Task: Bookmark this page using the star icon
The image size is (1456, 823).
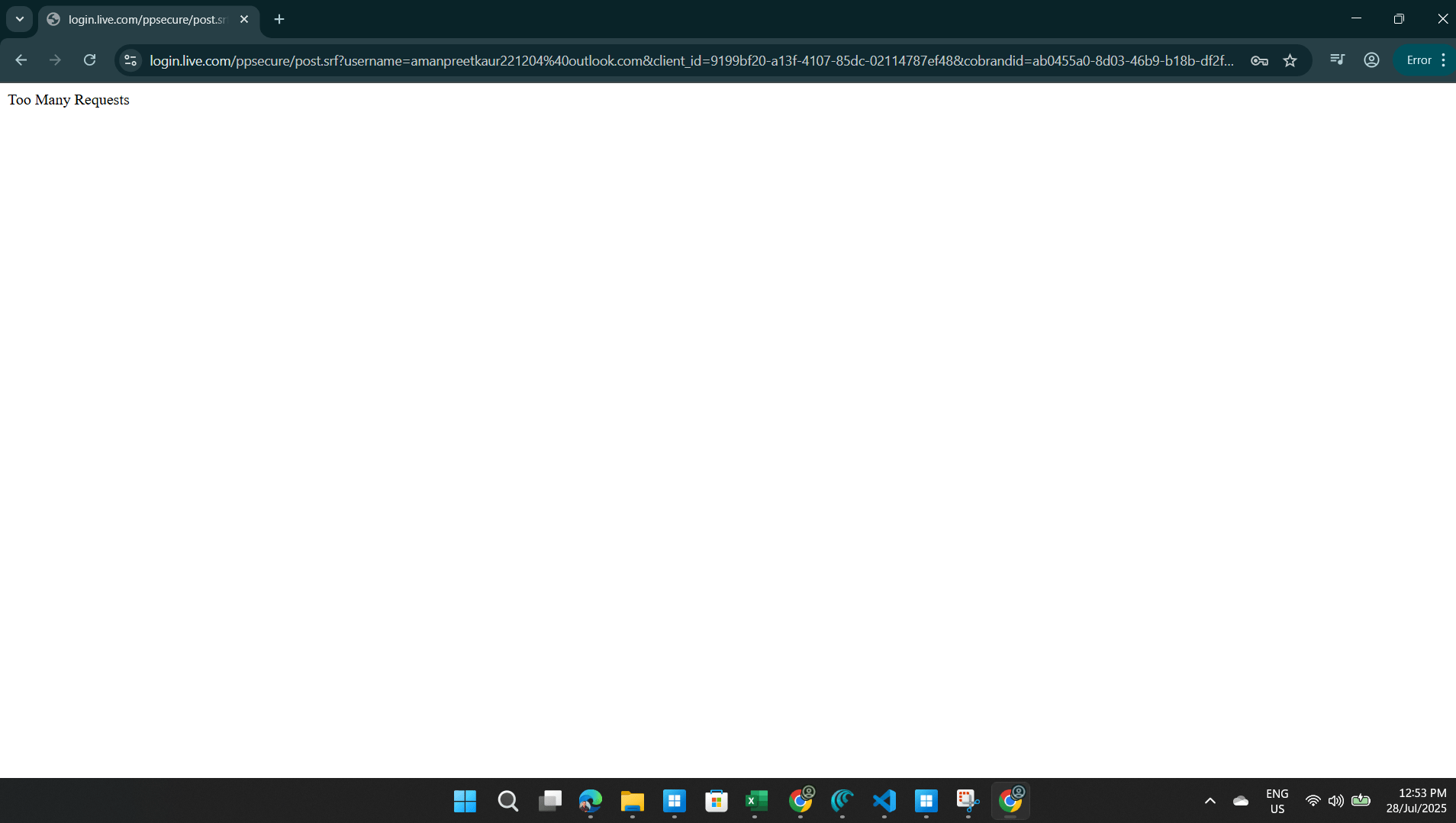Action: click(x=1290, y=60)
